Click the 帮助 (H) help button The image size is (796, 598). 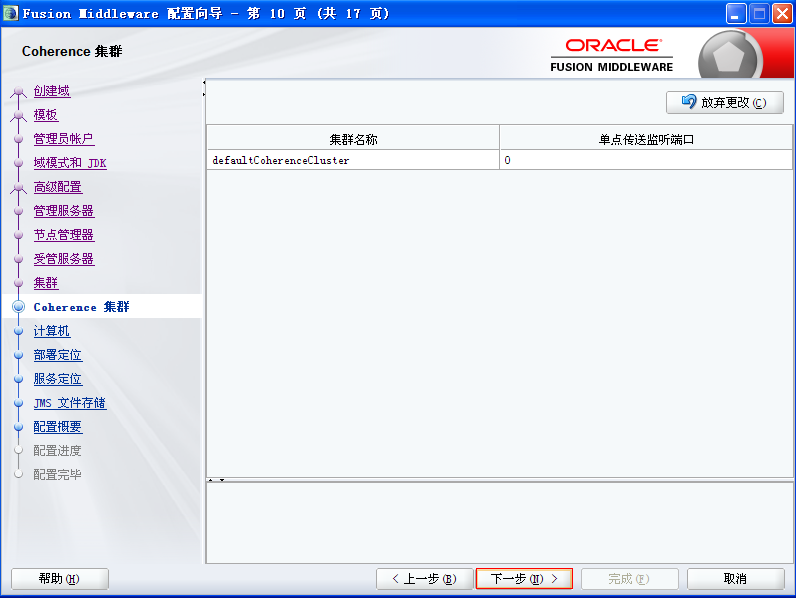[x=60, y=579]
